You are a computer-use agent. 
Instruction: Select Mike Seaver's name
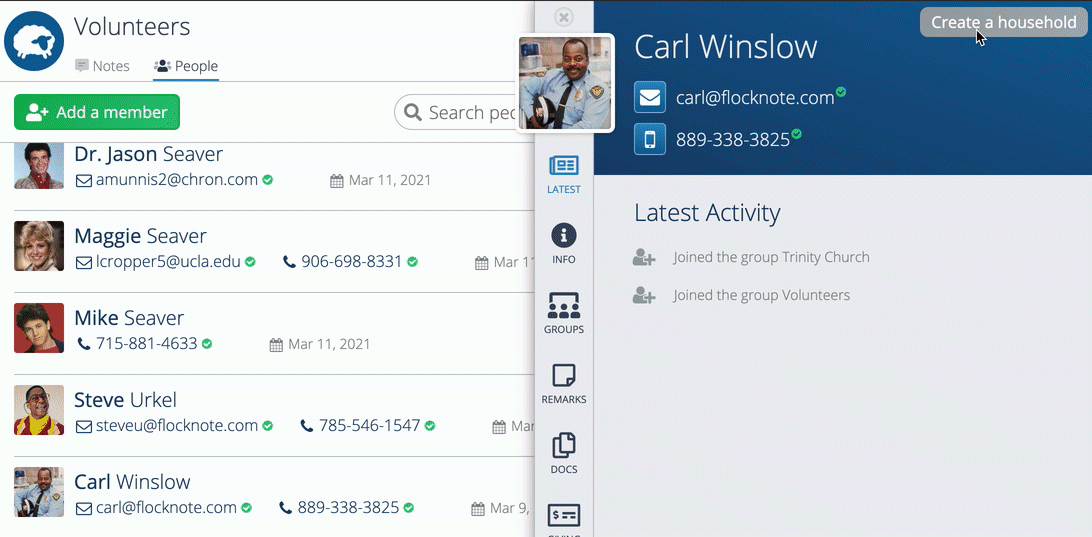point(129,318)
